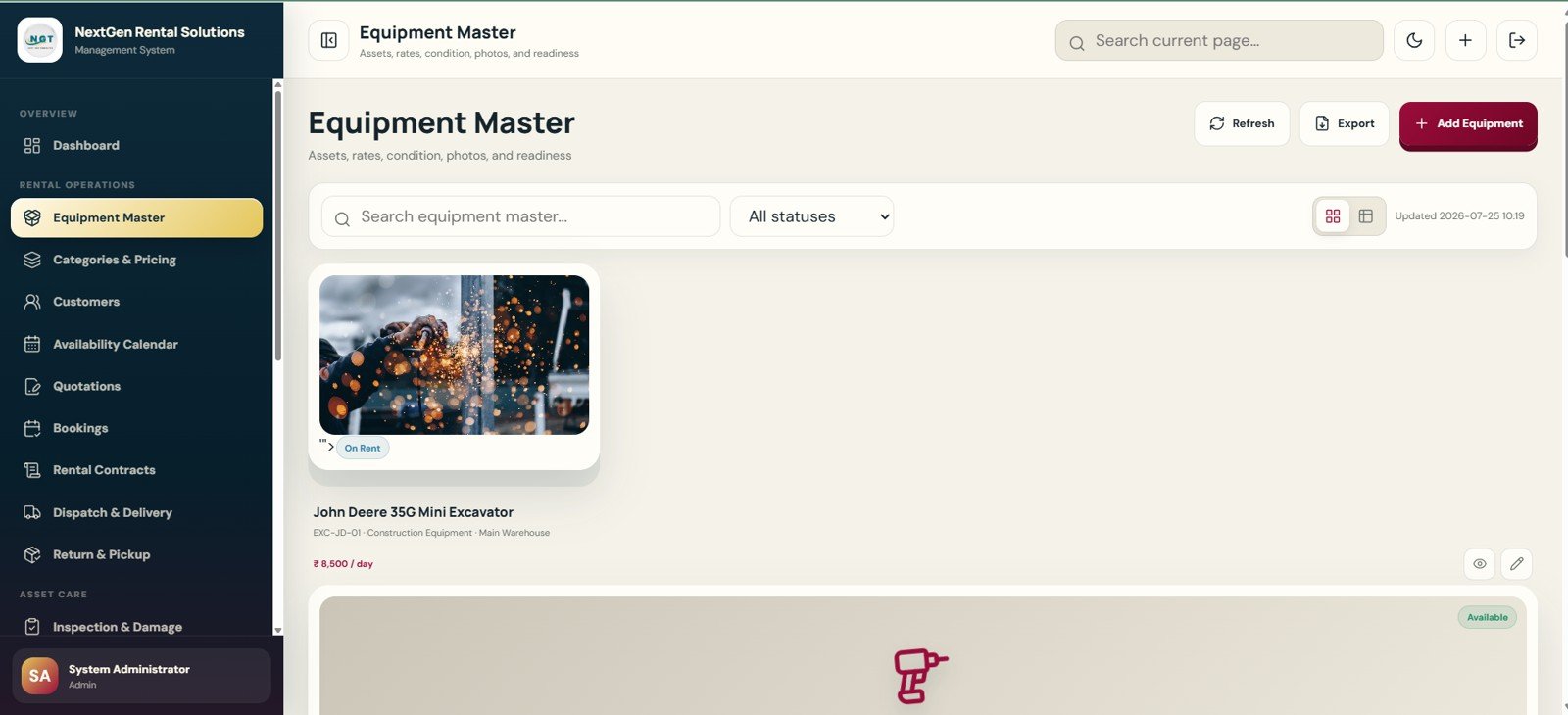View John Deere excavator details eye icon
Screen dimensions: 1568x715
pos(1480,564)
